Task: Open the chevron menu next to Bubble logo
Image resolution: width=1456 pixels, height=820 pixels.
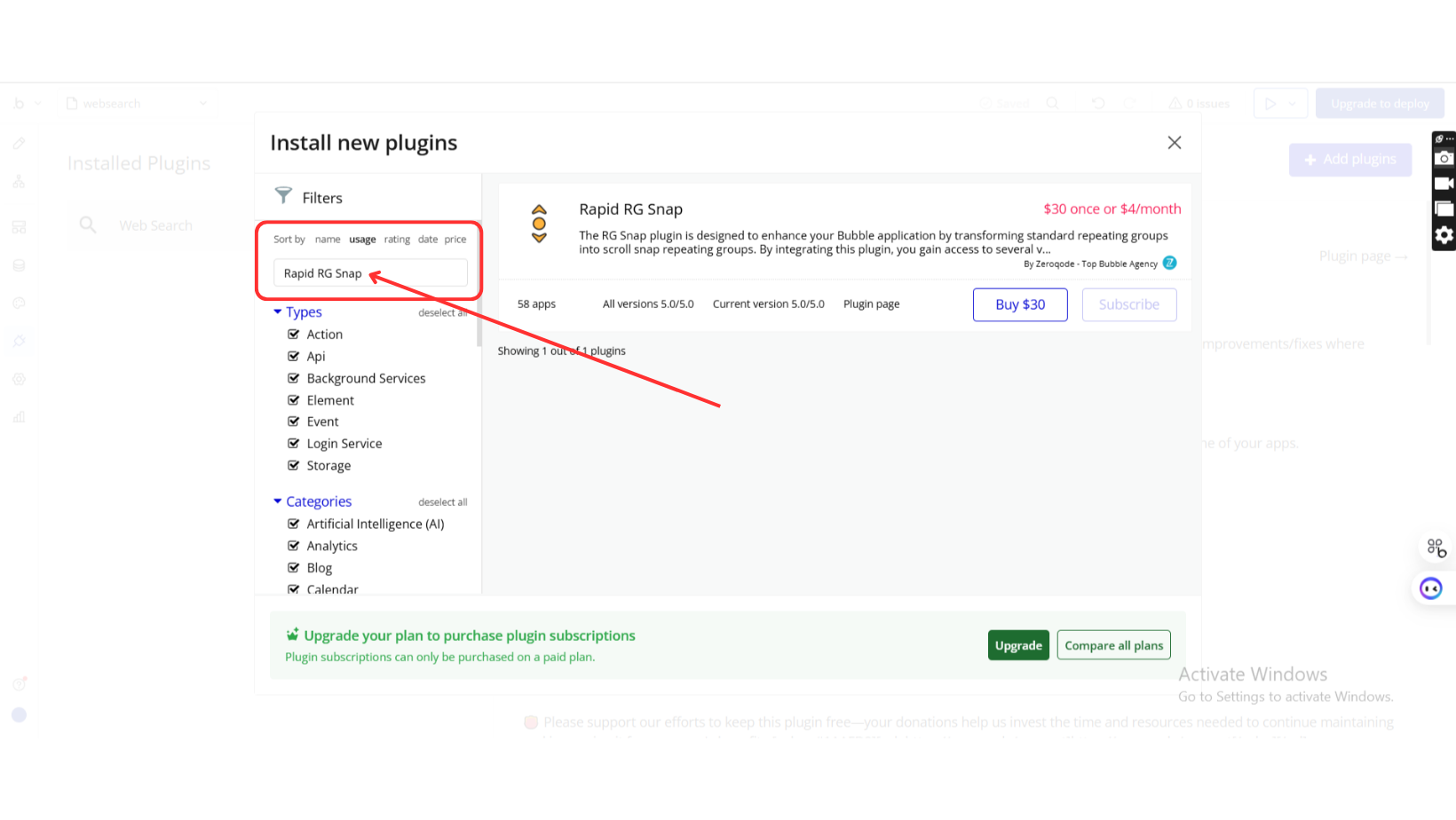Action: click(37, 104)
